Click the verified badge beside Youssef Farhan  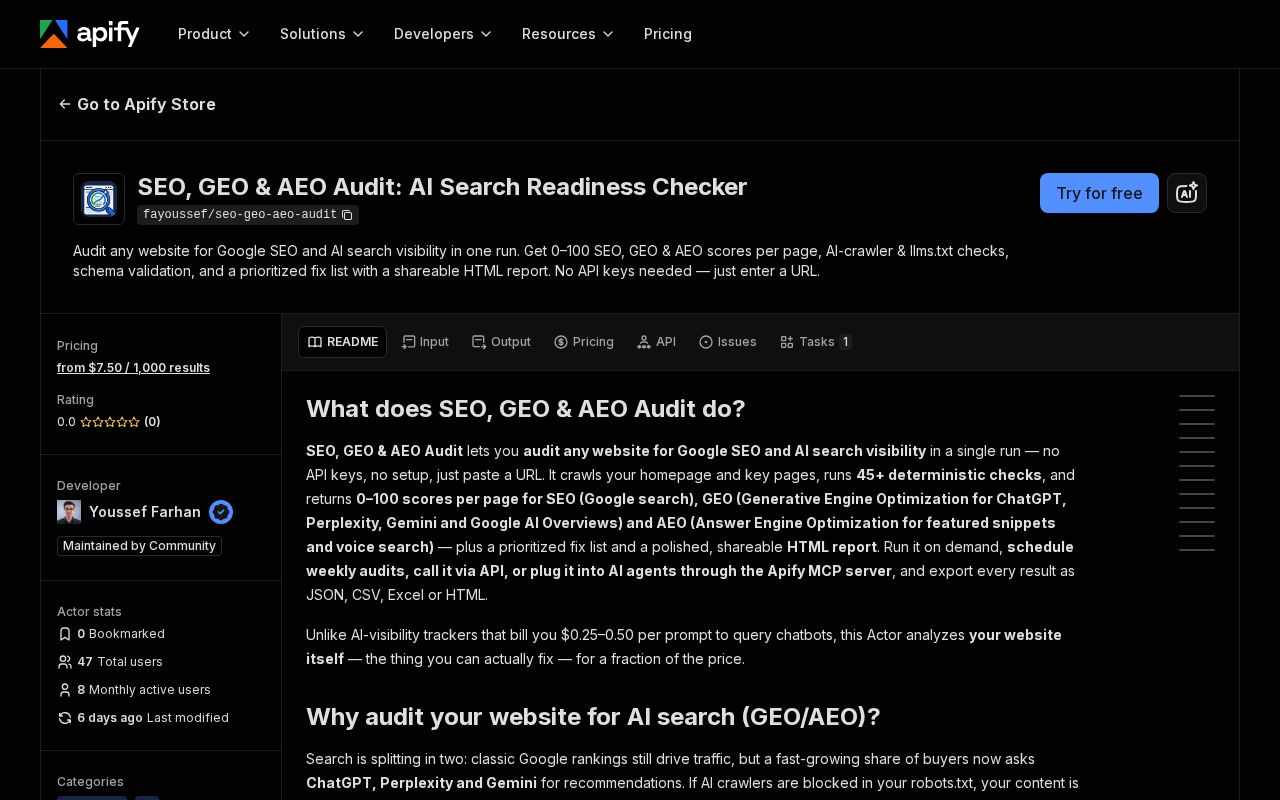221,512
